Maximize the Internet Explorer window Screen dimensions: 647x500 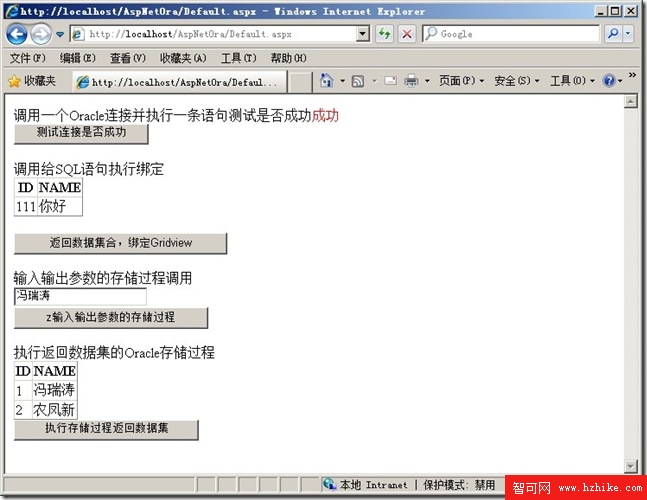(615, 11)
